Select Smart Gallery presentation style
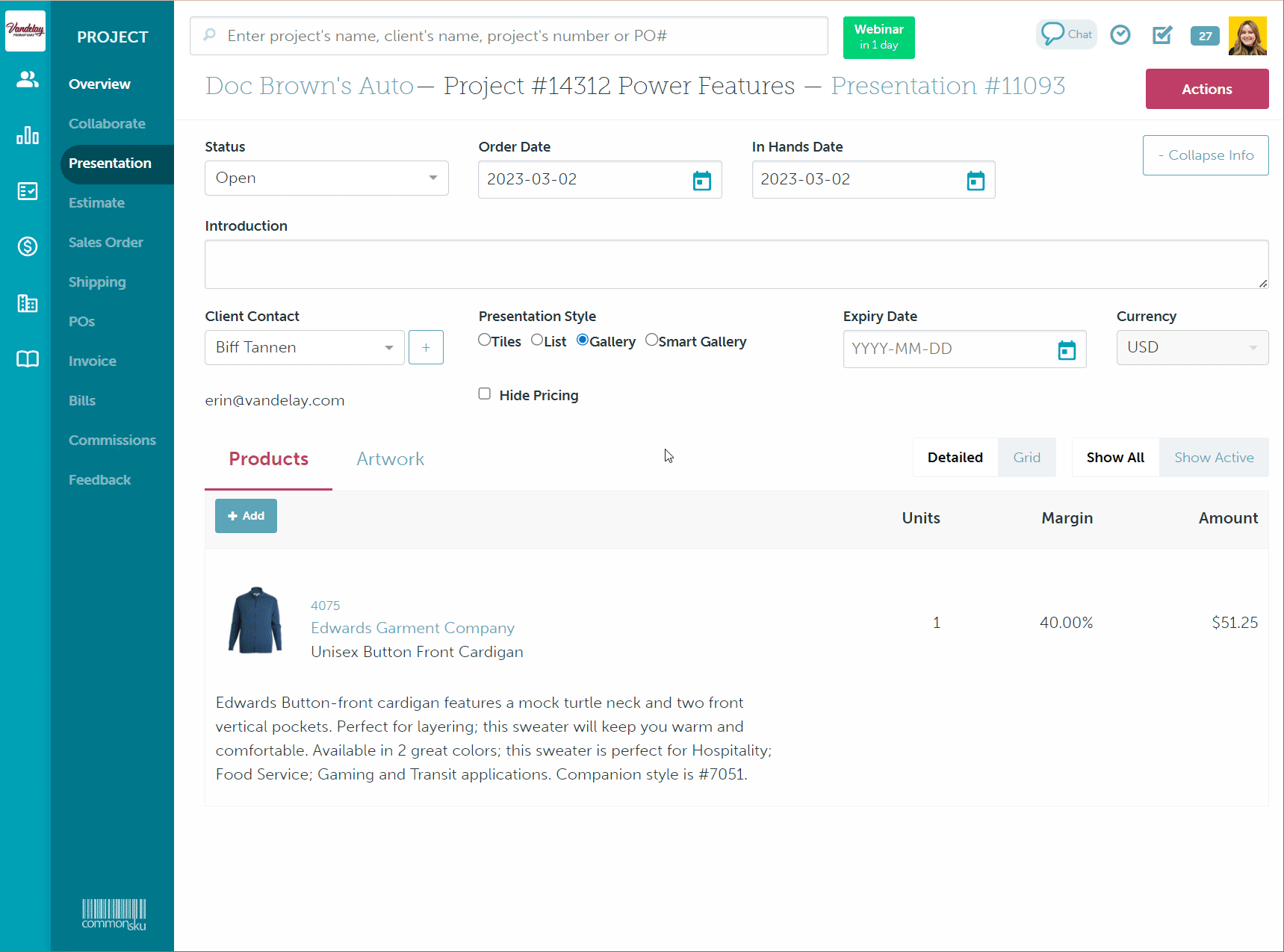The image size is (1284, 952). 651,340
